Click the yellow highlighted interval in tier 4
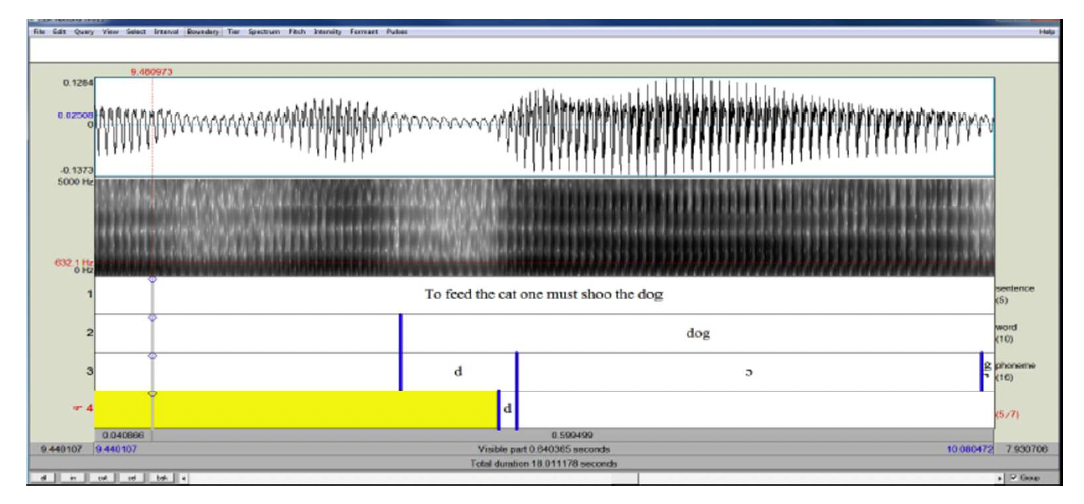 click(300, 409)
